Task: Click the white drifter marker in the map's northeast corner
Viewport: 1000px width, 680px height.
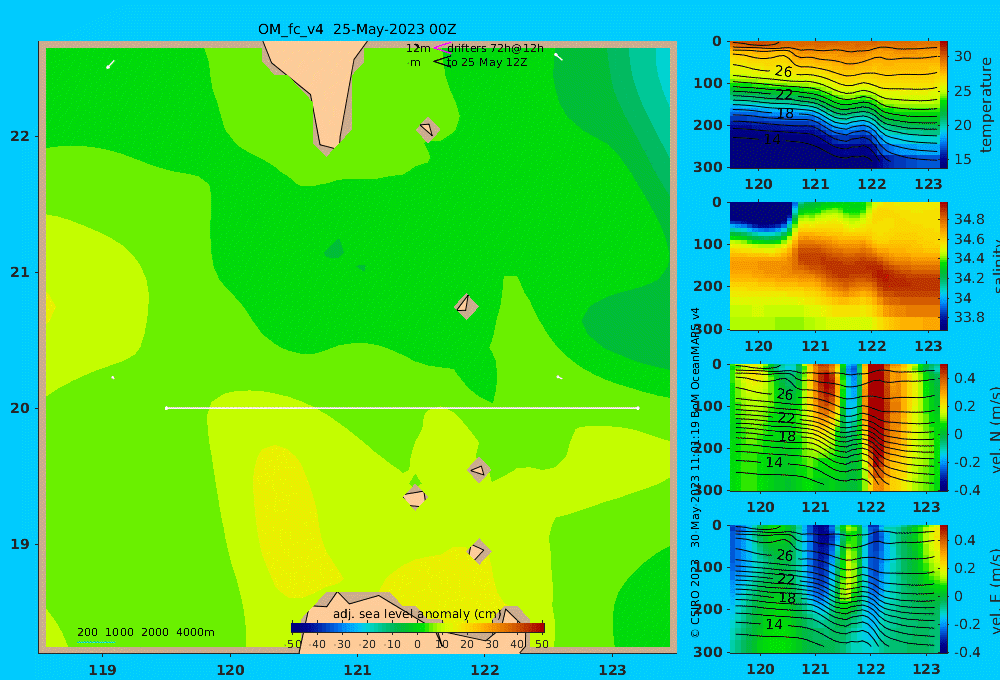Action: (x=559, y=57)
